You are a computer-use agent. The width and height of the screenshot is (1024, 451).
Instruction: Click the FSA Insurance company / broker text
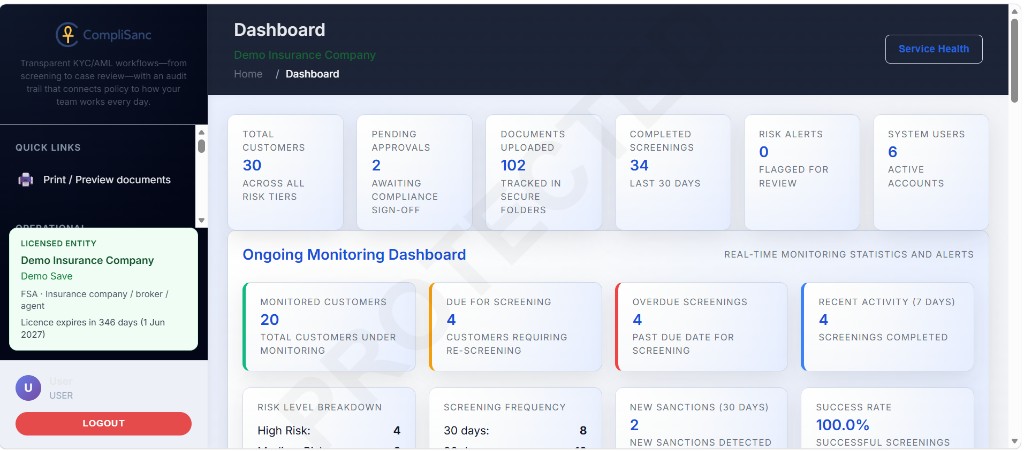coord(95,300)
